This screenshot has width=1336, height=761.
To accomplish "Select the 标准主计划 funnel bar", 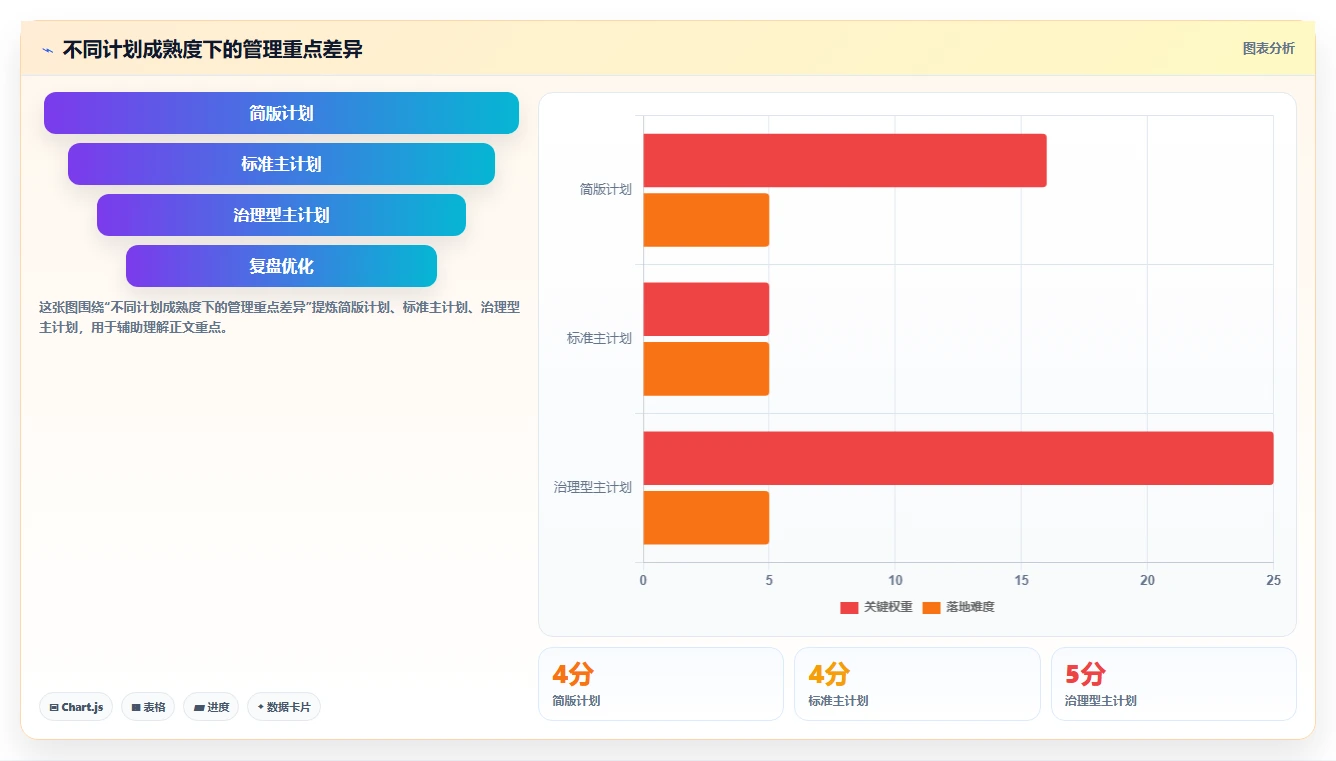I will pyautogui.click(x=281, y=164).
